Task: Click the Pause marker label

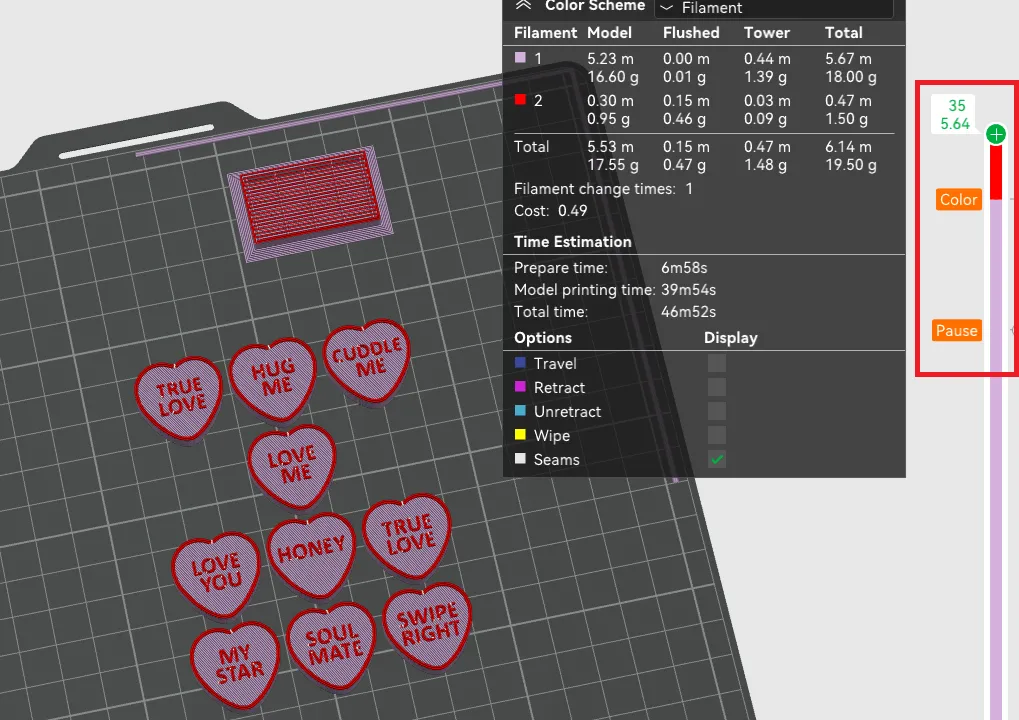Action: click(x=957, y=331)
